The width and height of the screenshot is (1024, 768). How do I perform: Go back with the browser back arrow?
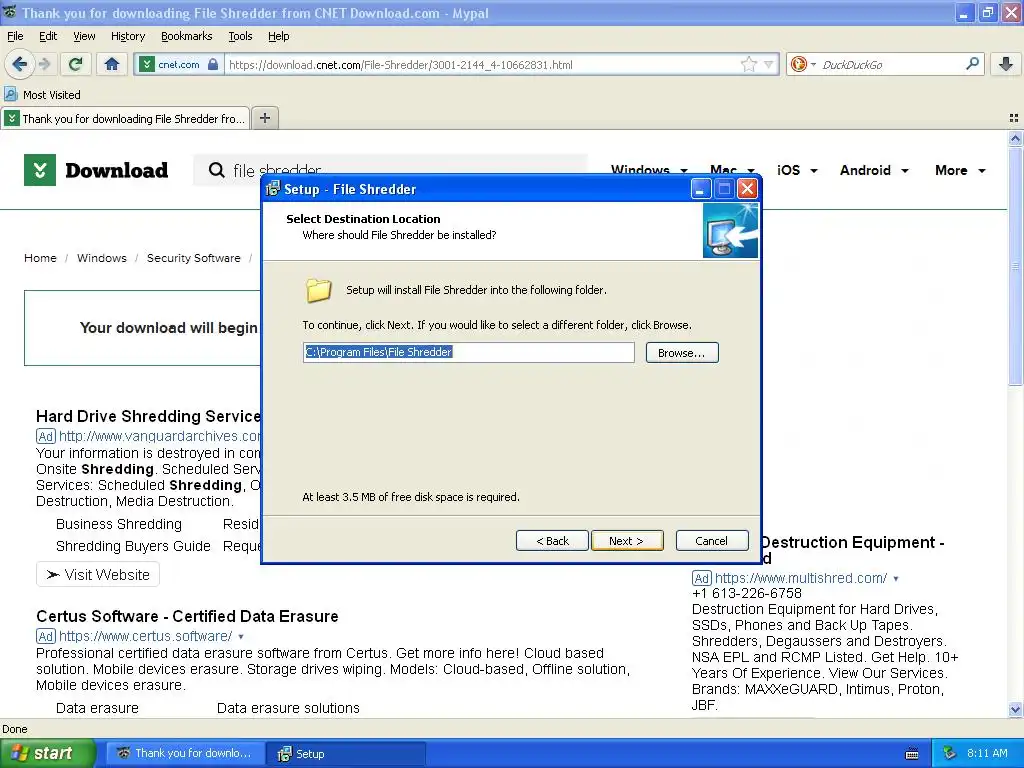pos(19,64)
